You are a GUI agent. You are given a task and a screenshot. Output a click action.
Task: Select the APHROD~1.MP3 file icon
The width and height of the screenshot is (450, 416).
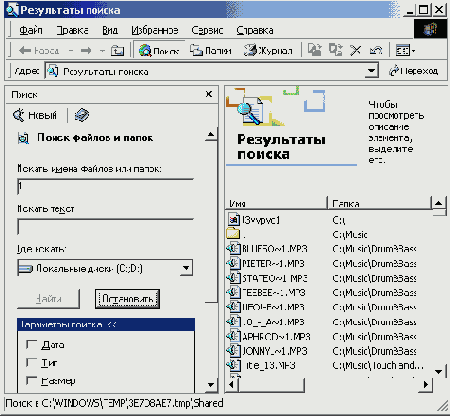click(233, 336)
